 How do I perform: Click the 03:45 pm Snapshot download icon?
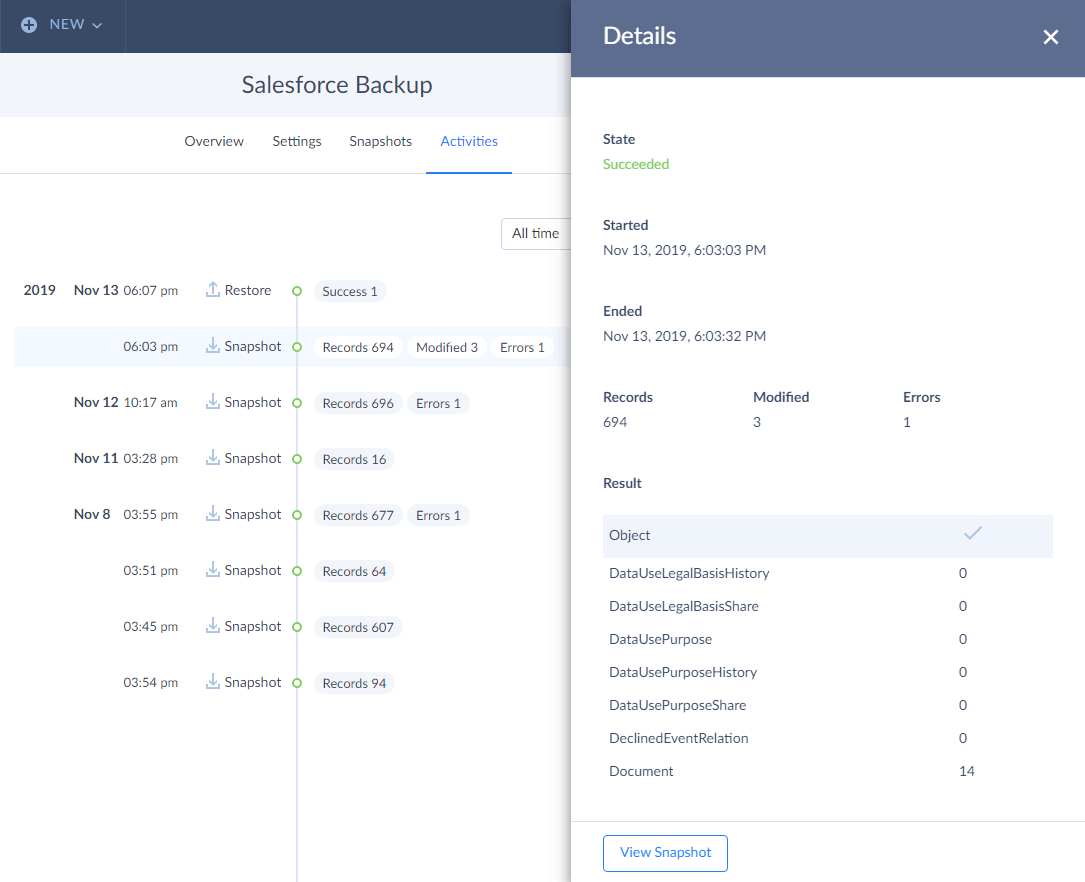click(213, 626)
